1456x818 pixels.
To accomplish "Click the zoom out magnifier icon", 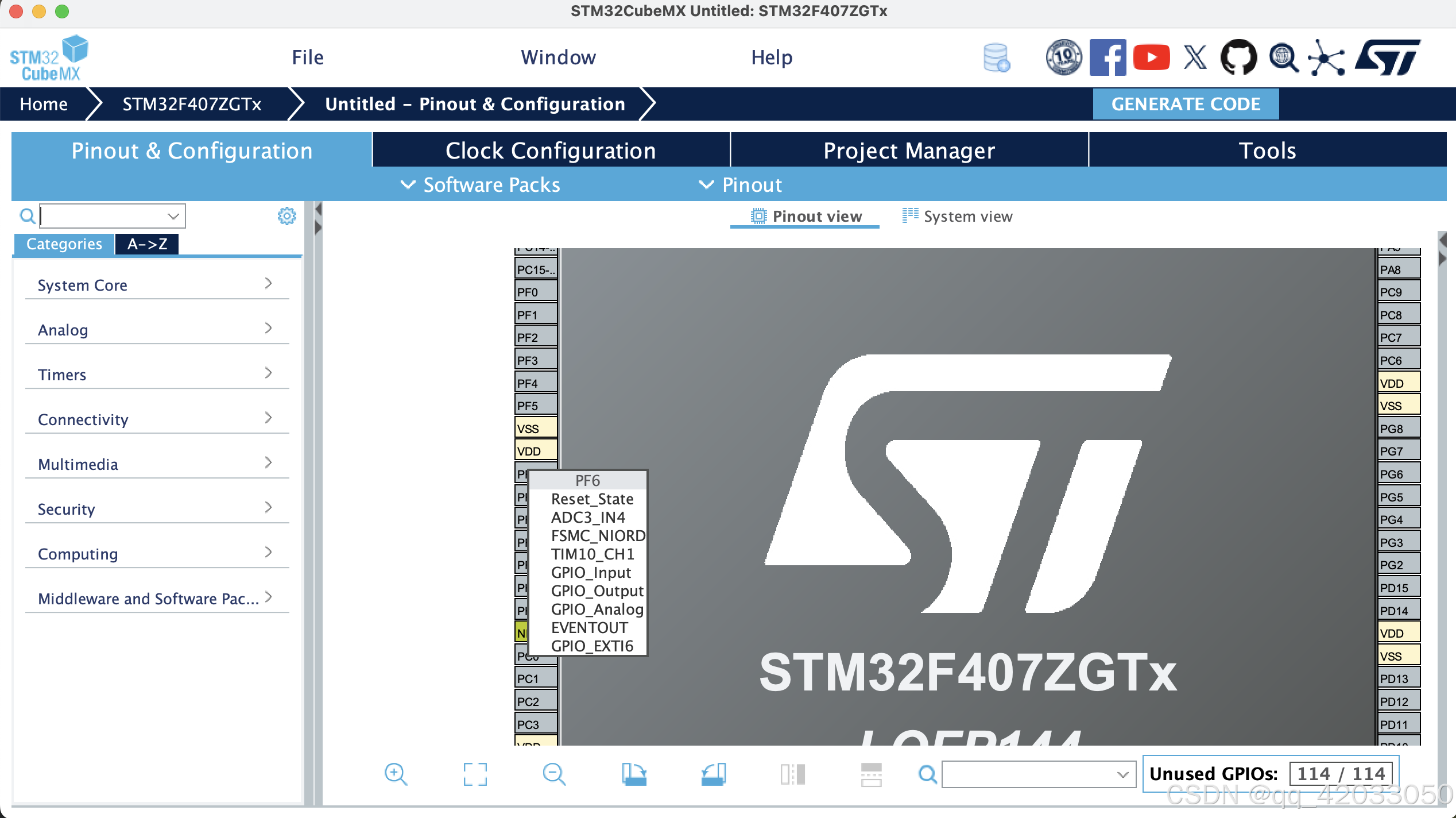I will [554, 774].
